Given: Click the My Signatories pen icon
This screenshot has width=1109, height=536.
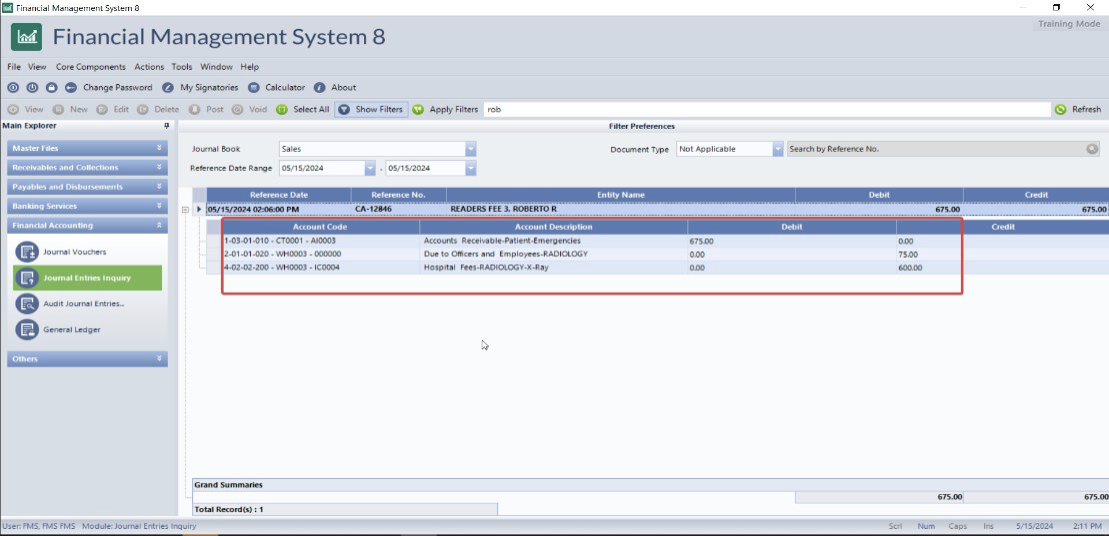Looking at the screenshot, I should click(x=168, y=88).
